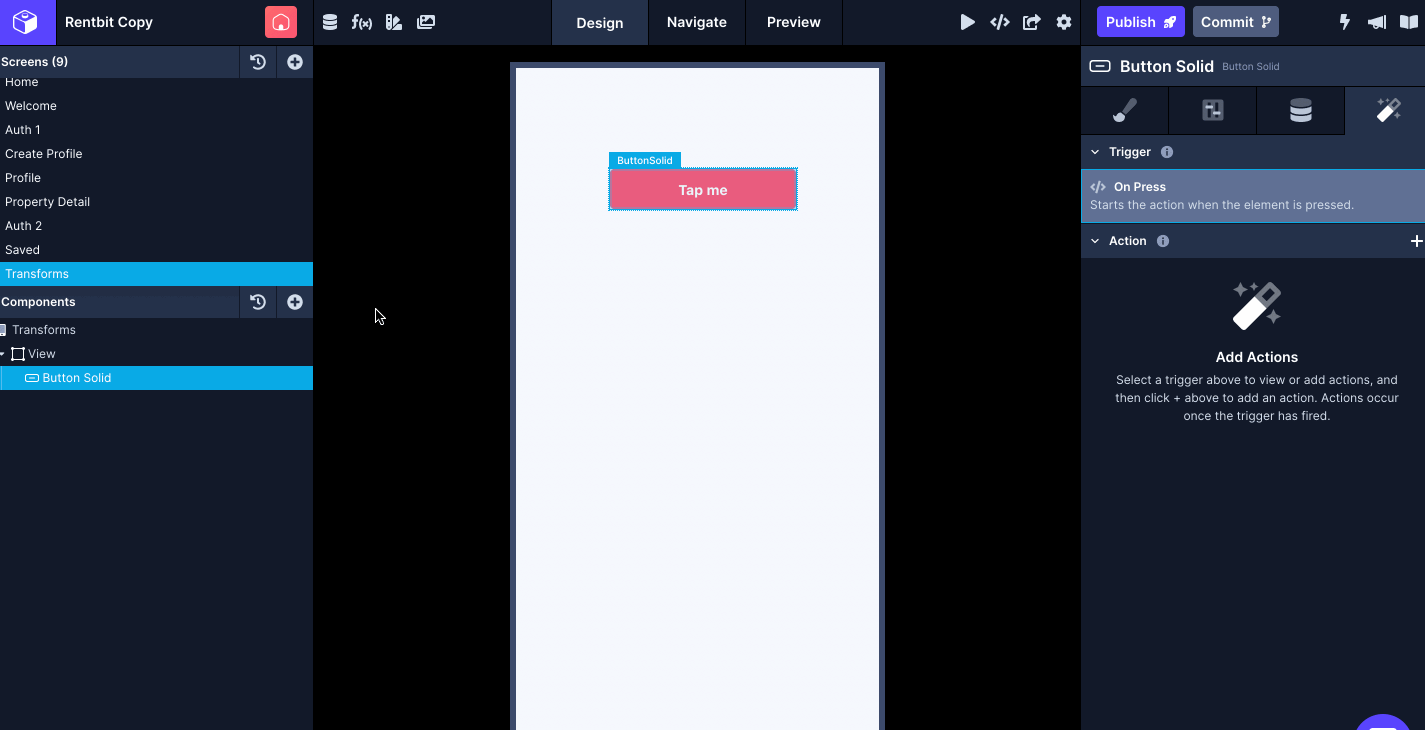
Task: Switch to the Design tab
Action: point(600,22)
